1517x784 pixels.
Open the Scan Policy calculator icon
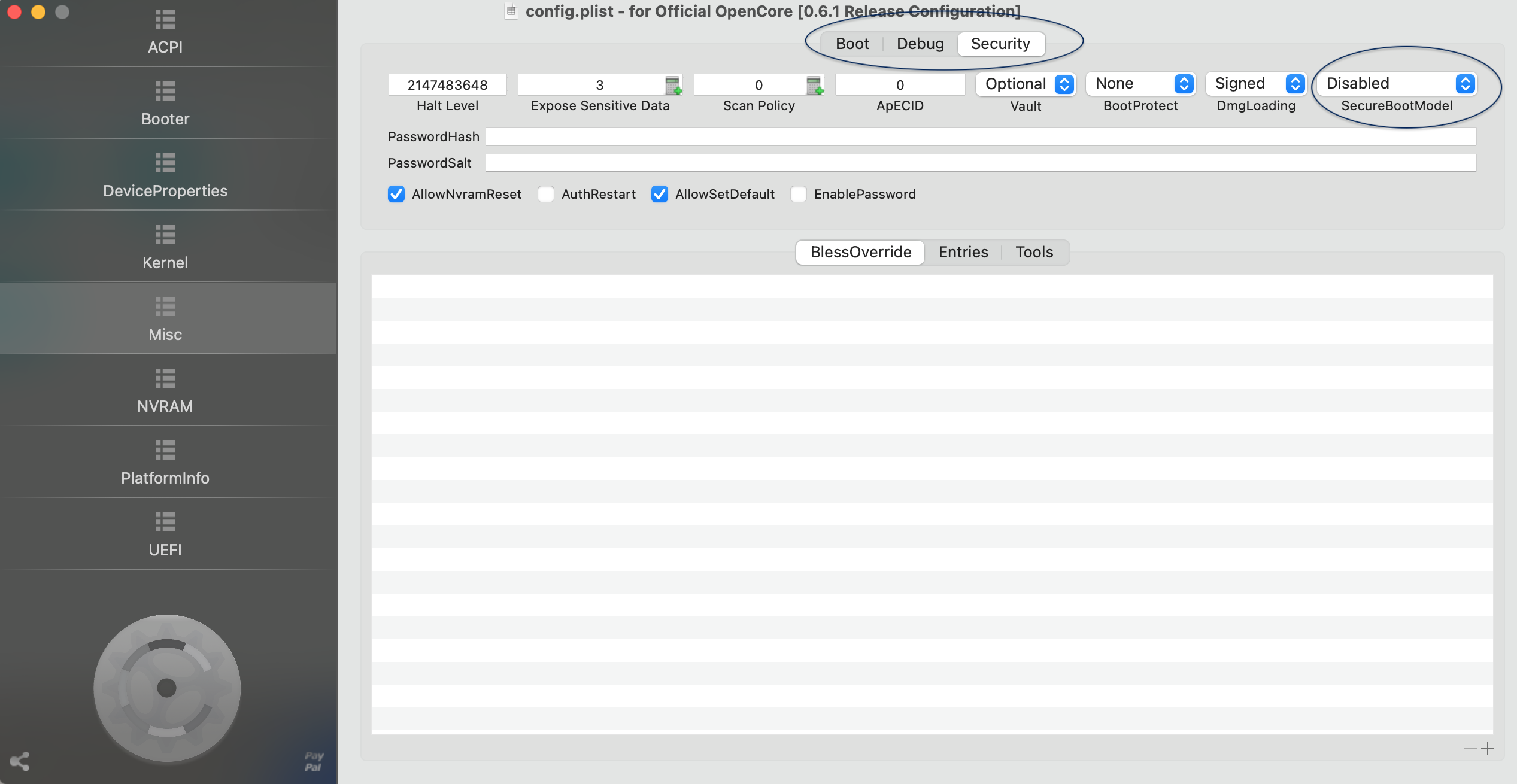[x=815, y=85]
